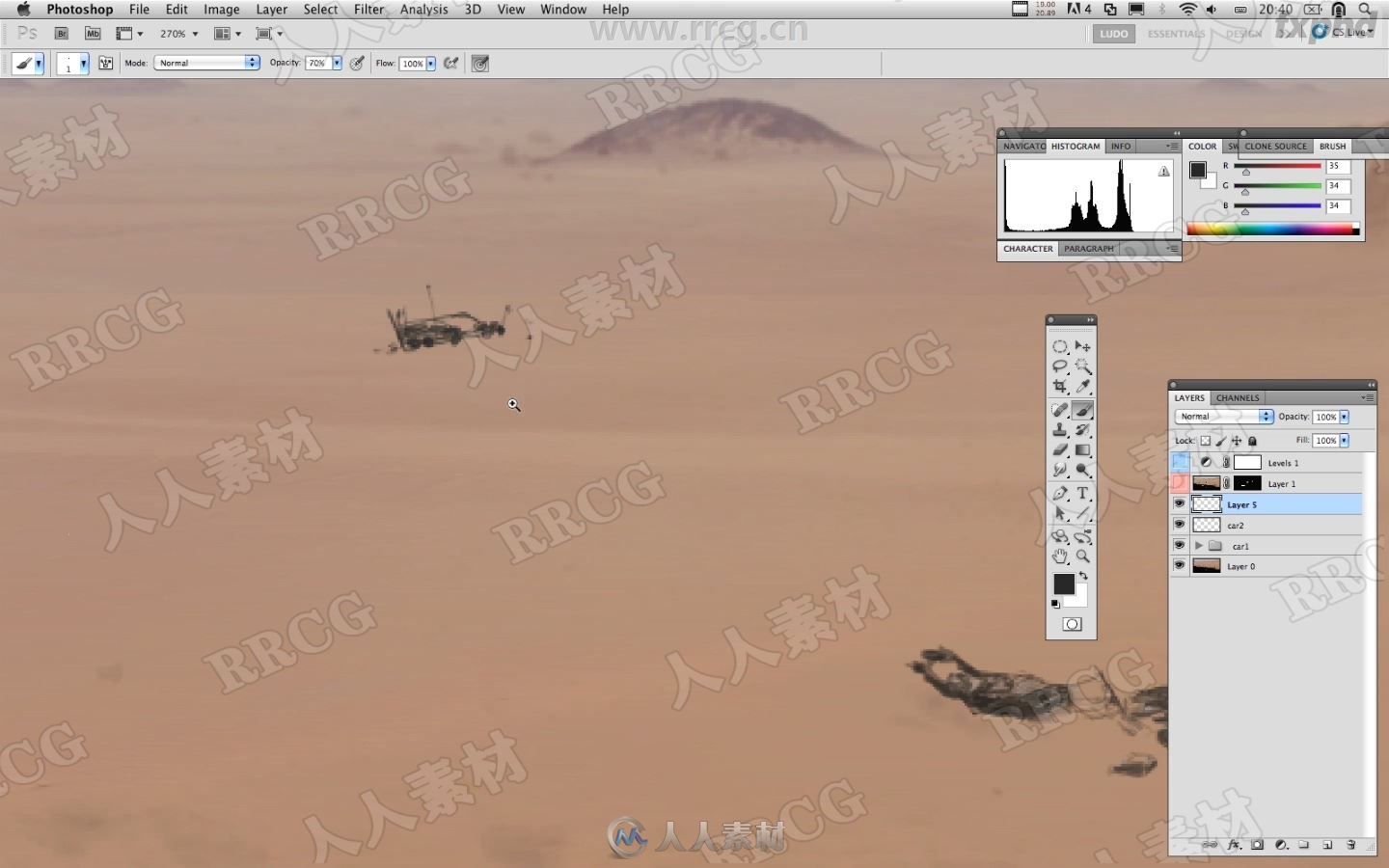Toggle tablet pressure controls size
This screenshot has width=1389, height=868.
[x=480, y=64]
